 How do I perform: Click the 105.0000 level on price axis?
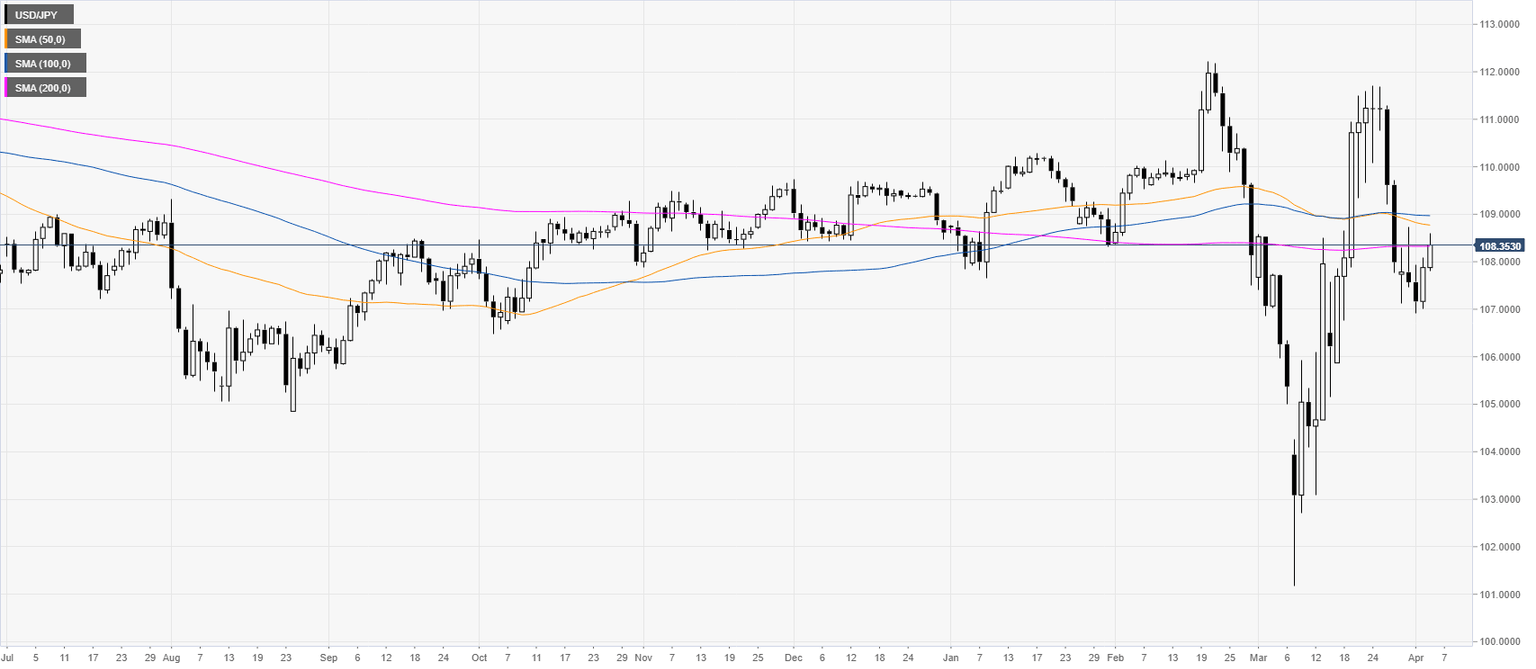point(1502,404)
